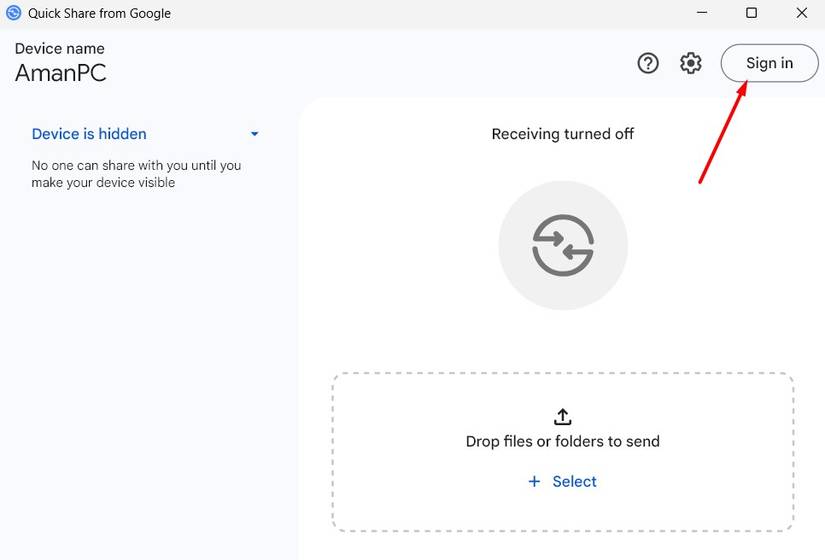Click the device hidden description text

pos(136,174)
